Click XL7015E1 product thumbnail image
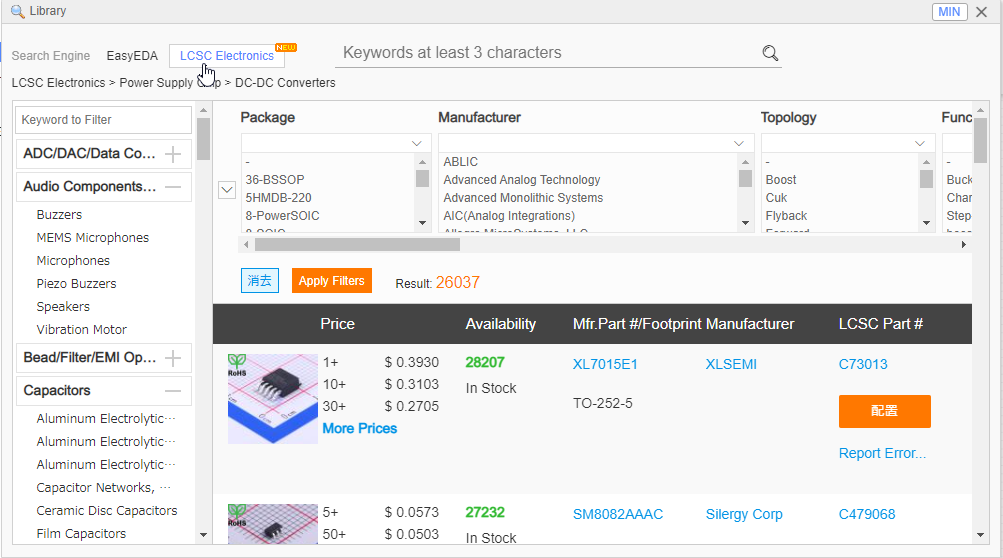 pos(272,399)
